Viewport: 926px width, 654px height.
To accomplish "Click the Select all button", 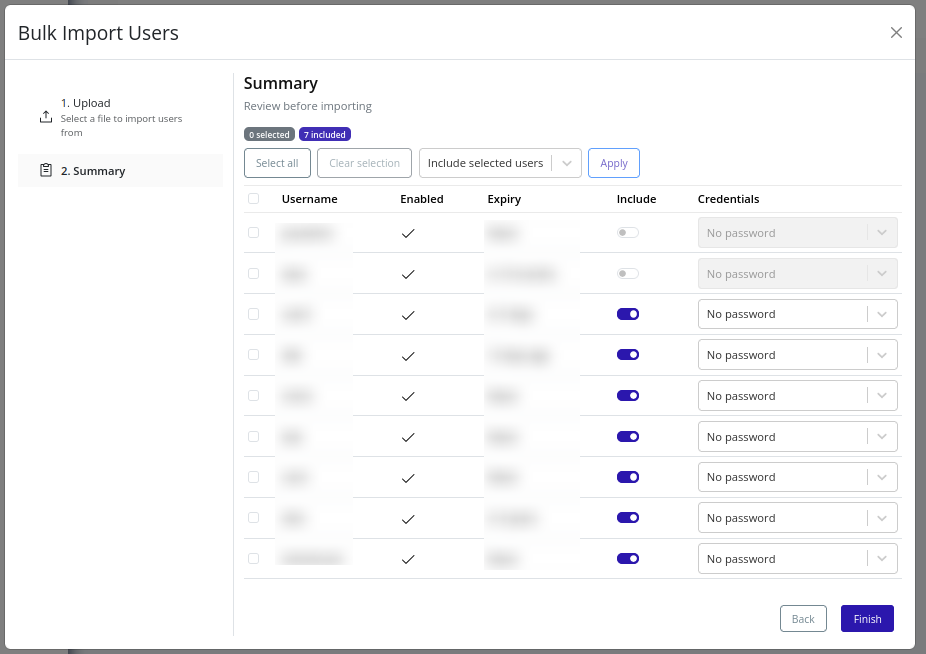I will (x=277, y=162).
